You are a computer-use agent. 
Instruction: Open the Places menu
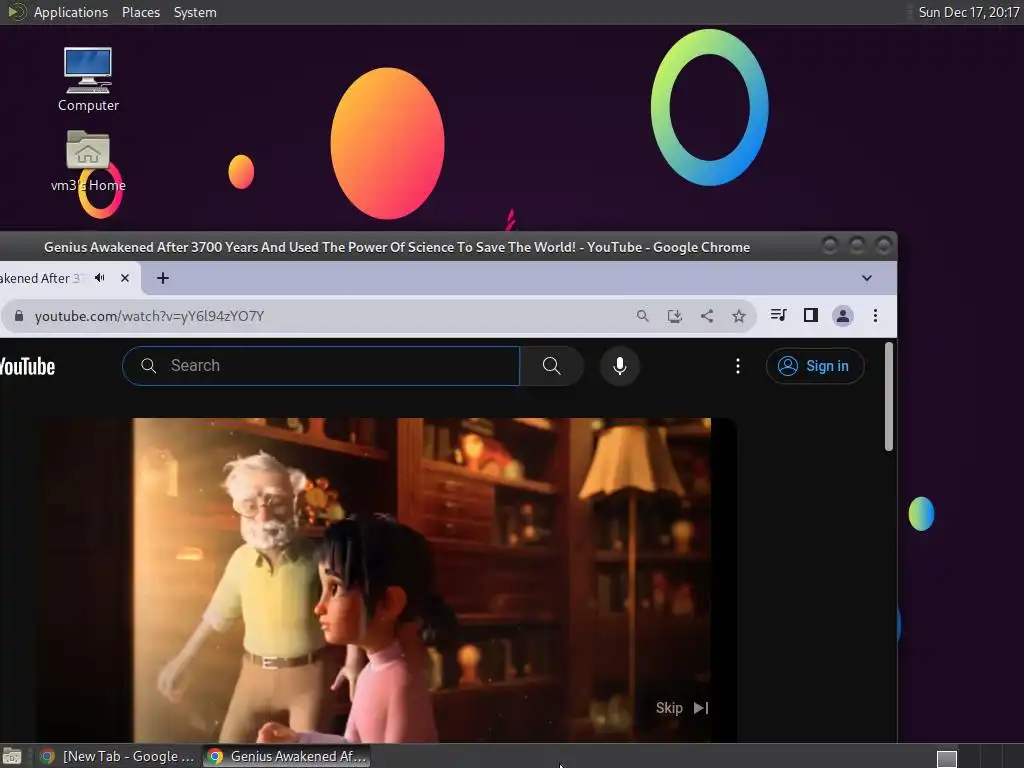(141, 12)
